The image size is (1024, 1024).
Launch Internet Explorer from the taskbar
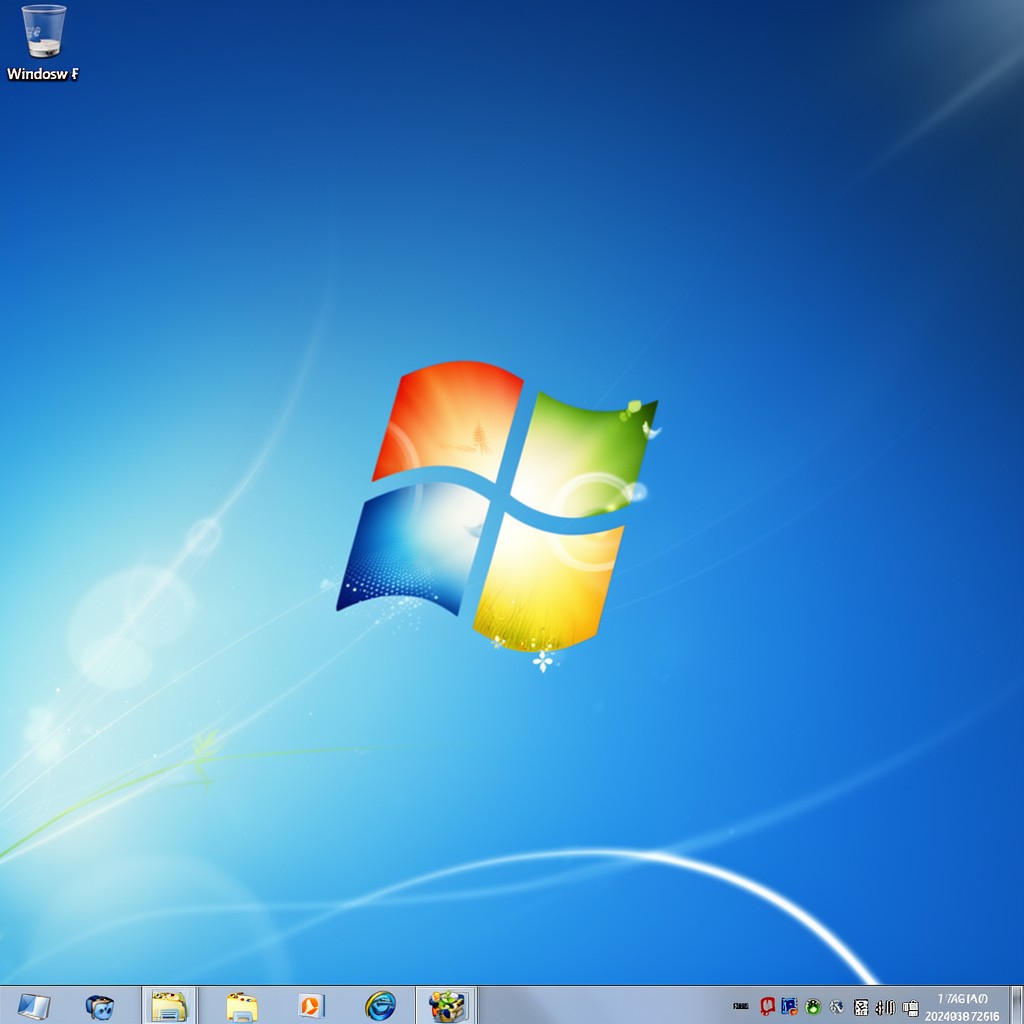[x=380, y=1006]
